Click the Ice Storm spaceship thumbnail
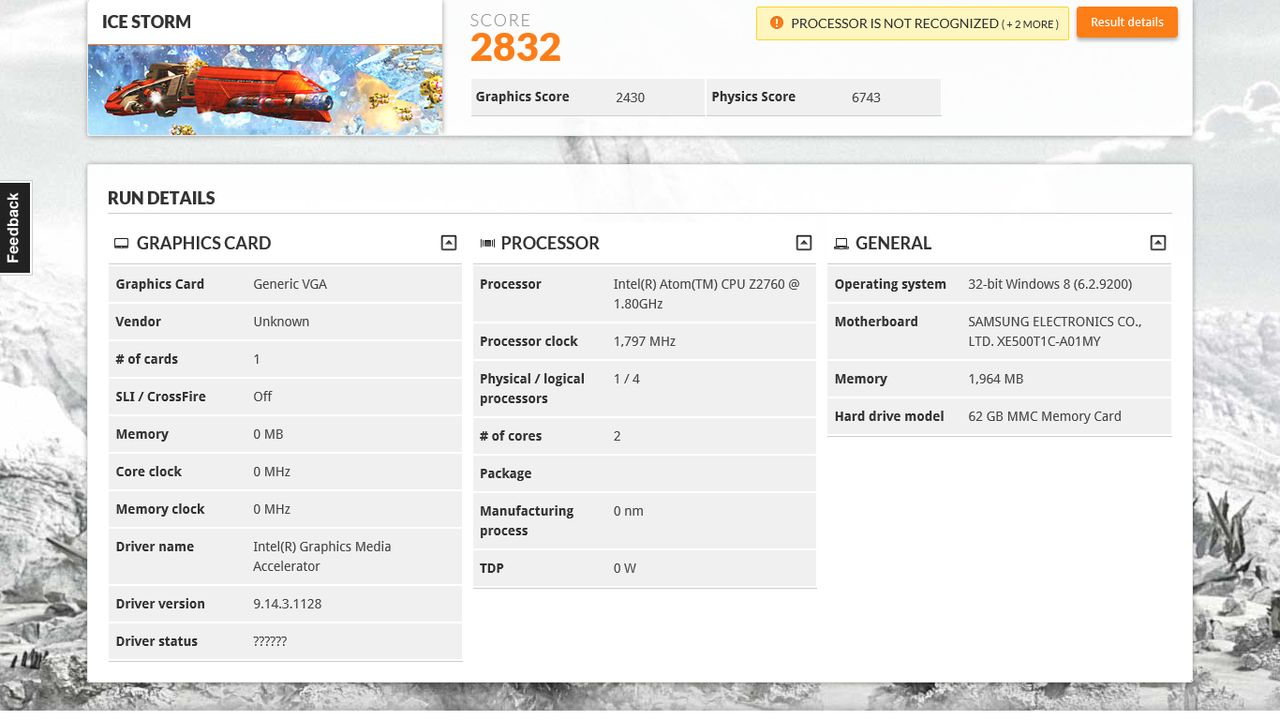Image resolution: width=1280 pixels, height=720 pixels. click(x=265, y=90)
